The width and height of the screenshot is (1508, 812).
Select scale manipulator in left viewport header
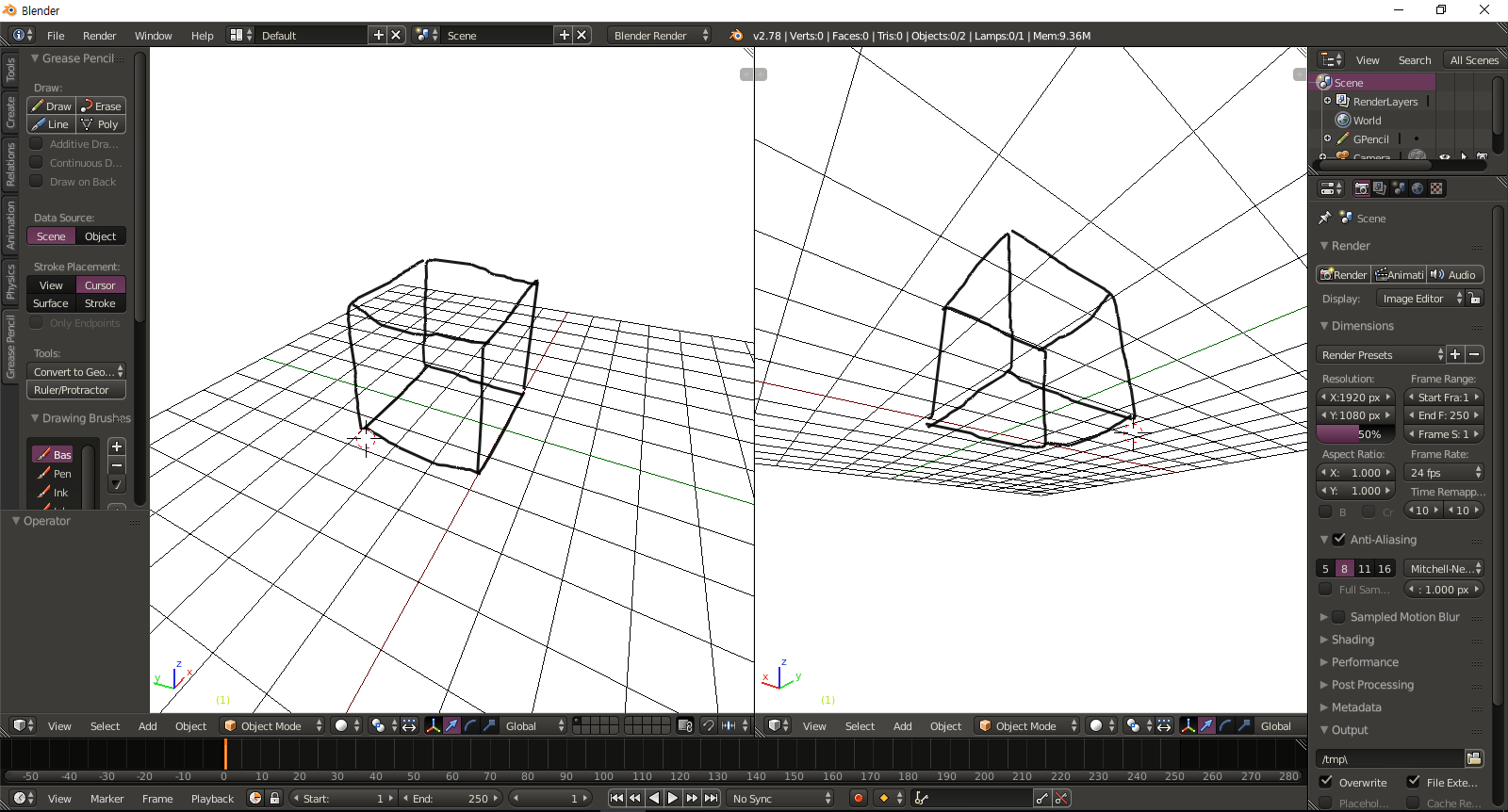pyautogui.click(x=490, y=725)
